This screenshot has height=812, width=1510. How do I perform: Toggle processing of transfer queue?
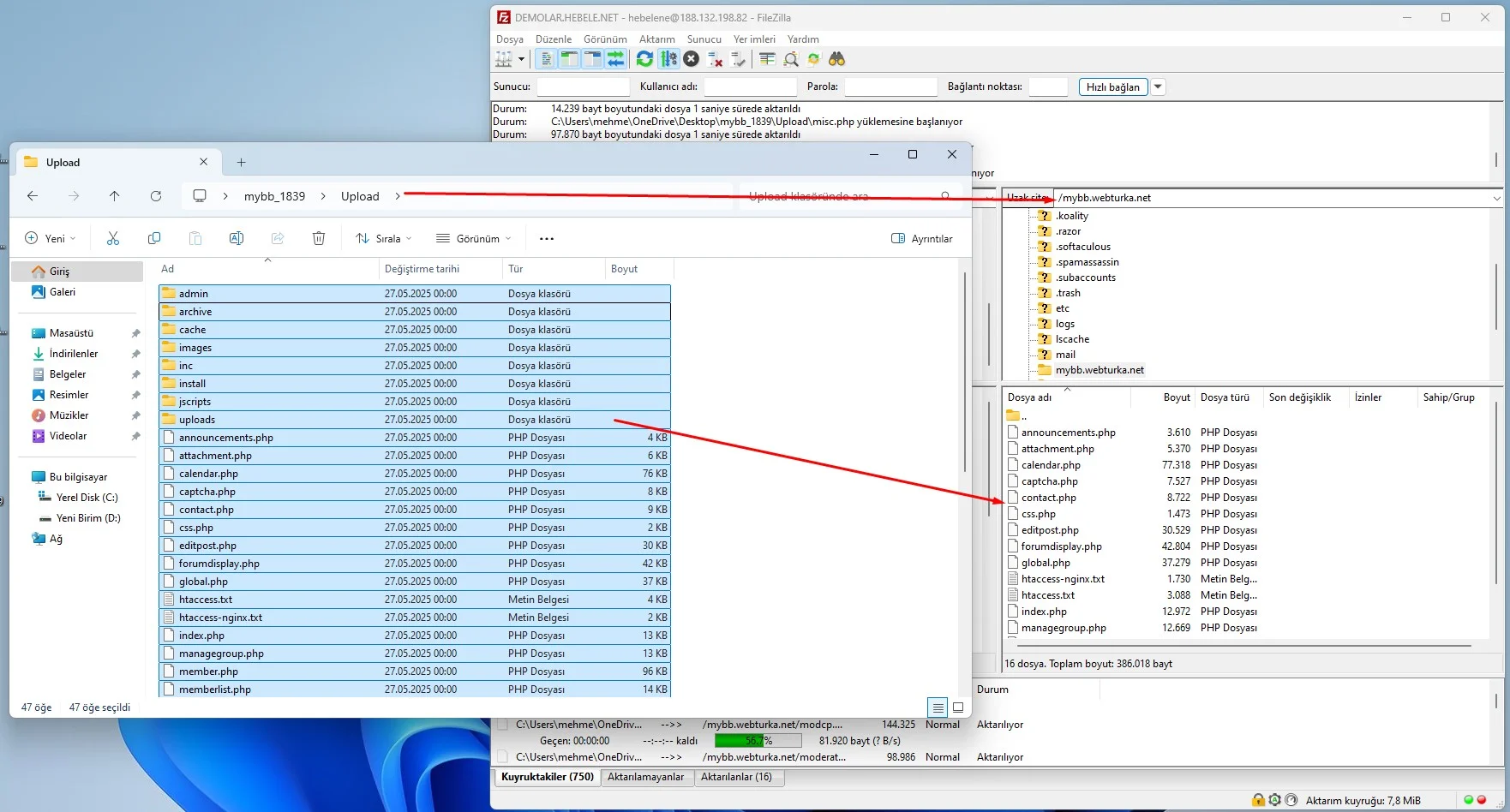point(668,59)
